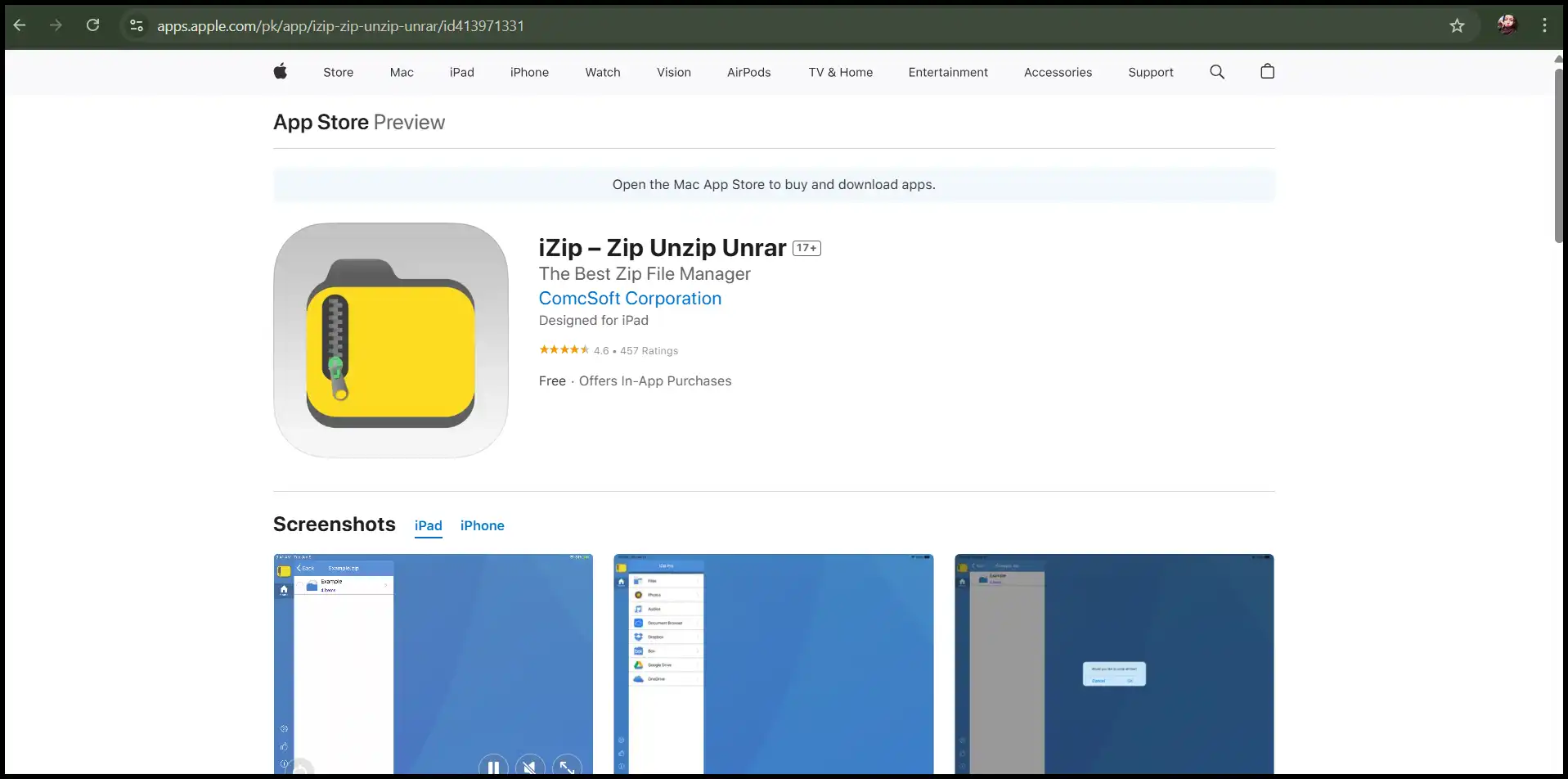This screenshot has width=1568, height=779.
Task: Open the Vision menu item
Action: [x=674, y=72]
